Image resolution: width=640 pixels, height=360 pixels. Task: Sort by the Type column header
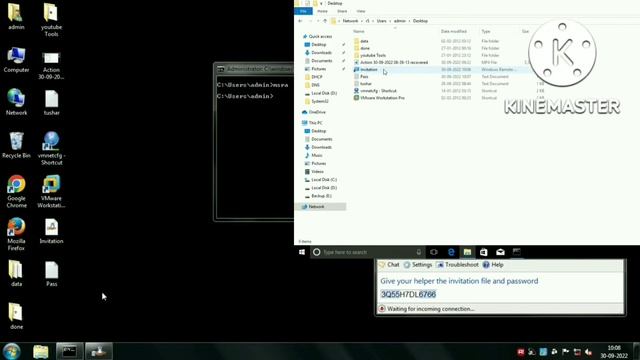pyautogui.click(x=486, y=31)
